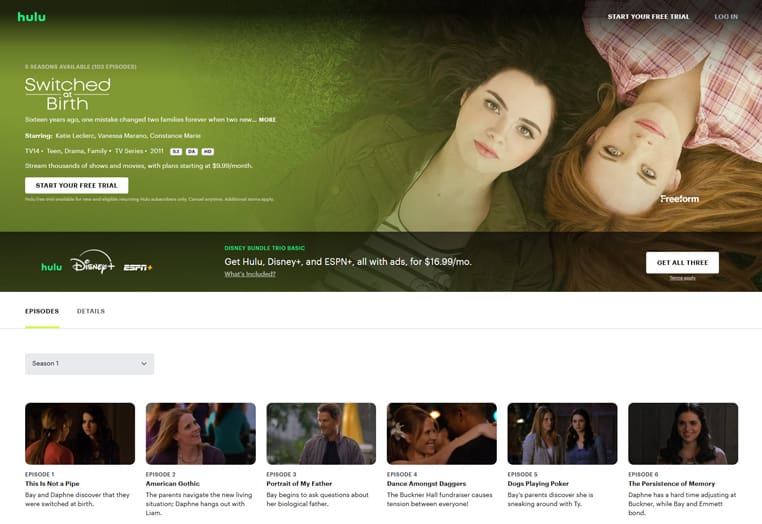Click the HD quality badge
762x524 pixels.
[208, 152]
